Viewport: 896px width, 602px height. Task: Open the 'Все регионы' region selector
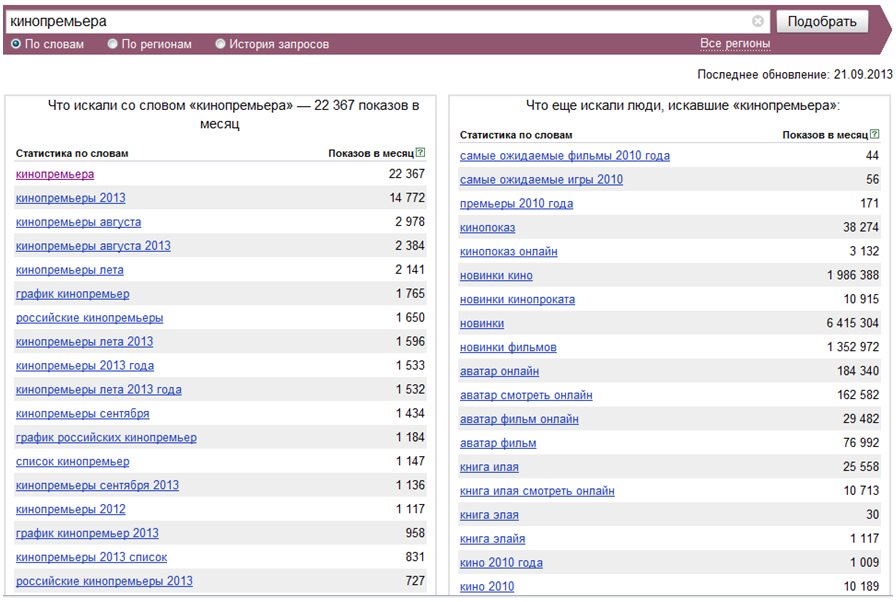(x=735, y=43)
